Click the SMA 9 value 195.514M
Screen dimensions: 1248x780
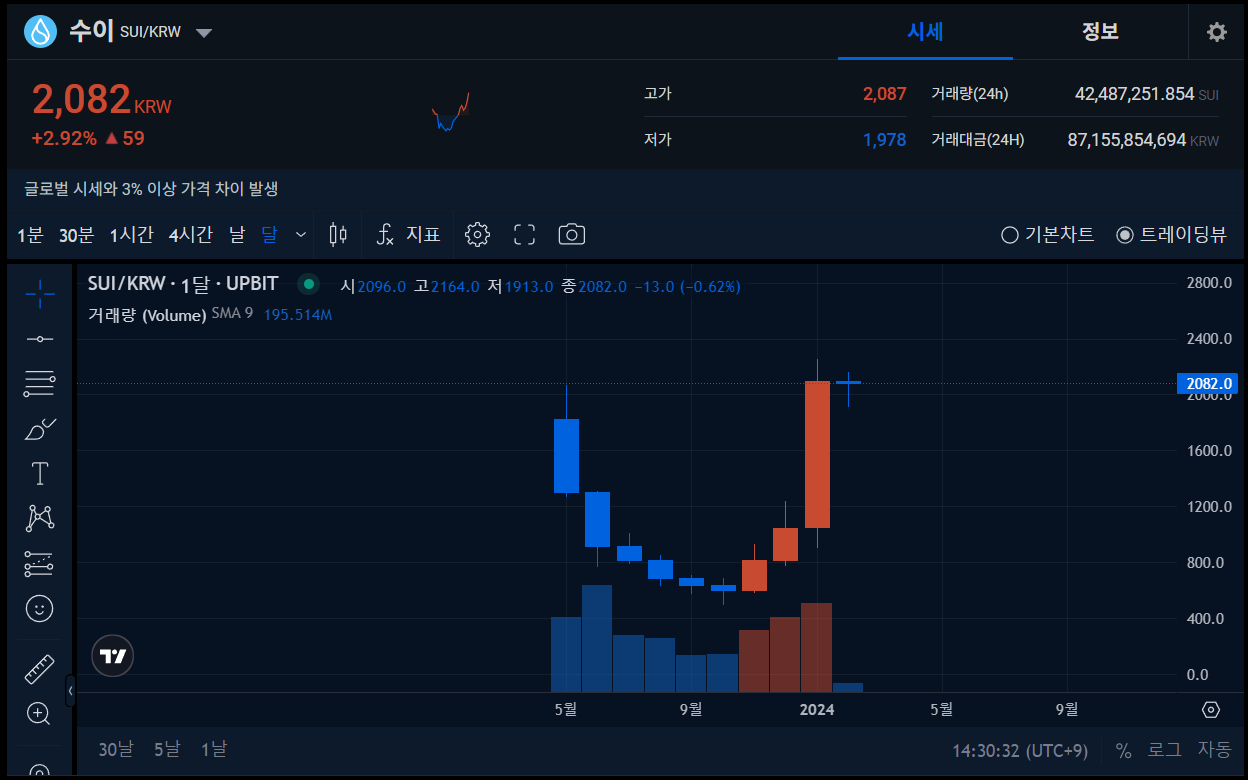[298, 314]
